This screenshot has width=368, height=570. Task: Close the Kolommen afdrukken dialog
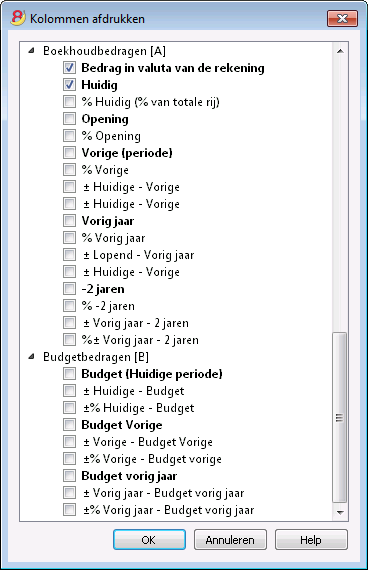tap(342, 19)
